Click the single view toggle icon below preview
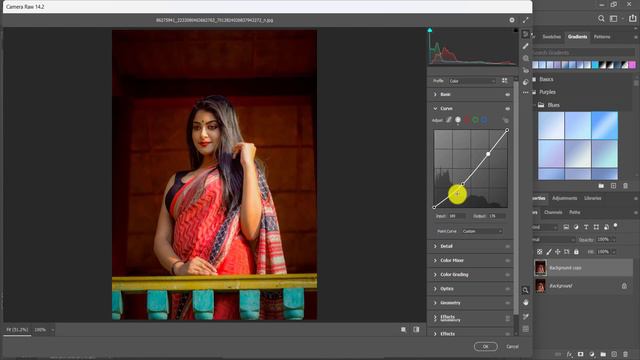640x360 pixels. 403,329
